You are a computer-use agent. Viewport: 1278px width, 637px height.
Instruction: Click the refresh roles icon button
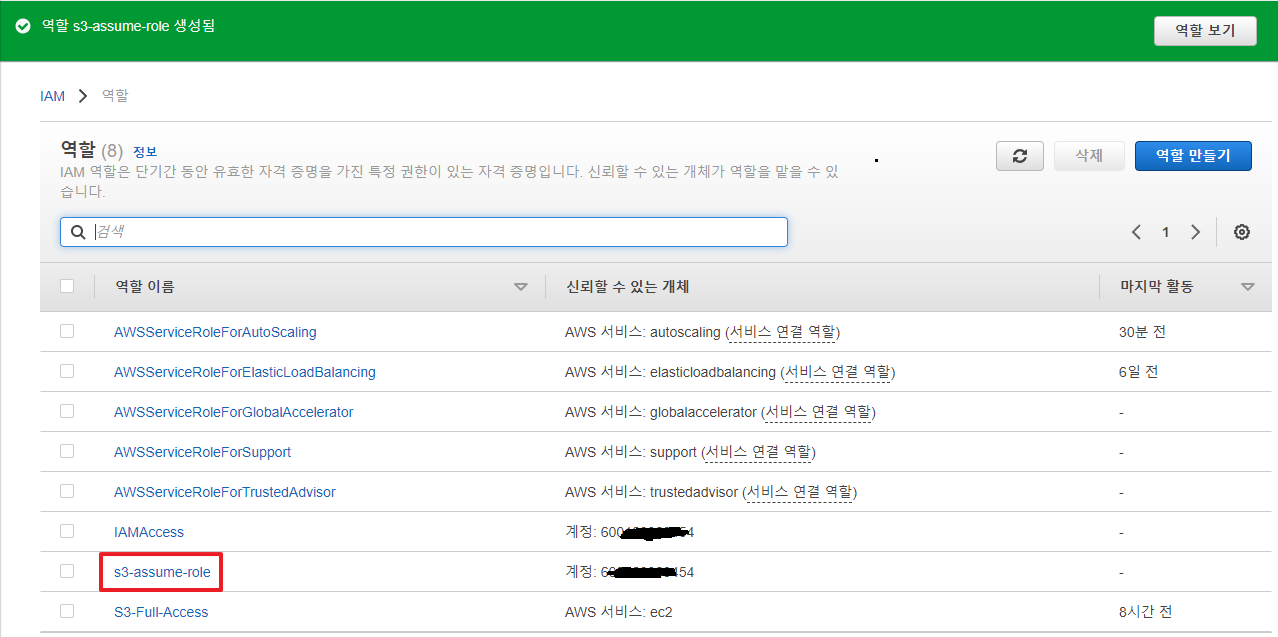[x=1020, y=156]
